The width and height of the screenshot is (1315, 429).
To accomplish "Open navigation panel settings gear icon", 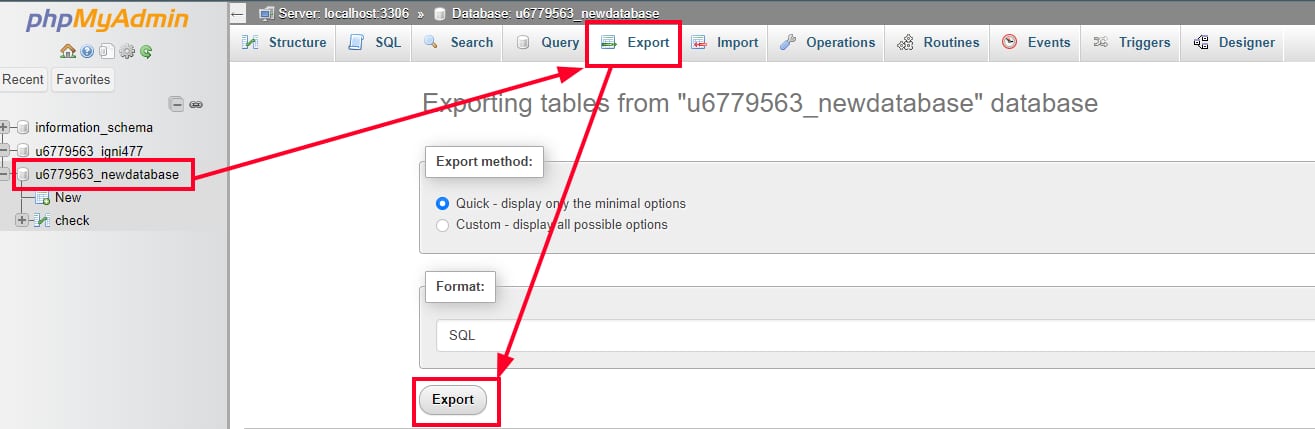I will pos(126,51).
